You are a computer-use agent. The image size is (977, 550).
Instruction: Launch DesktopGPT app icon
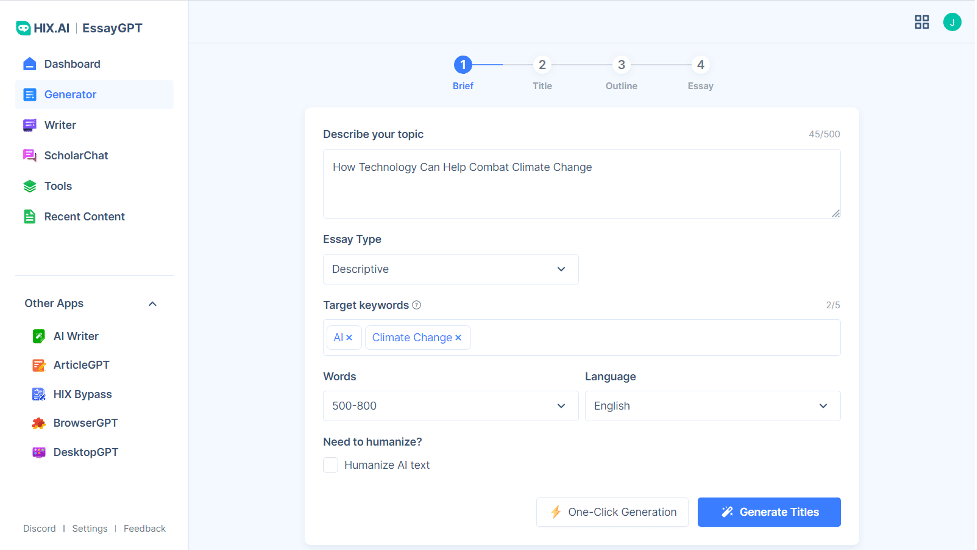tap(39, 452)
